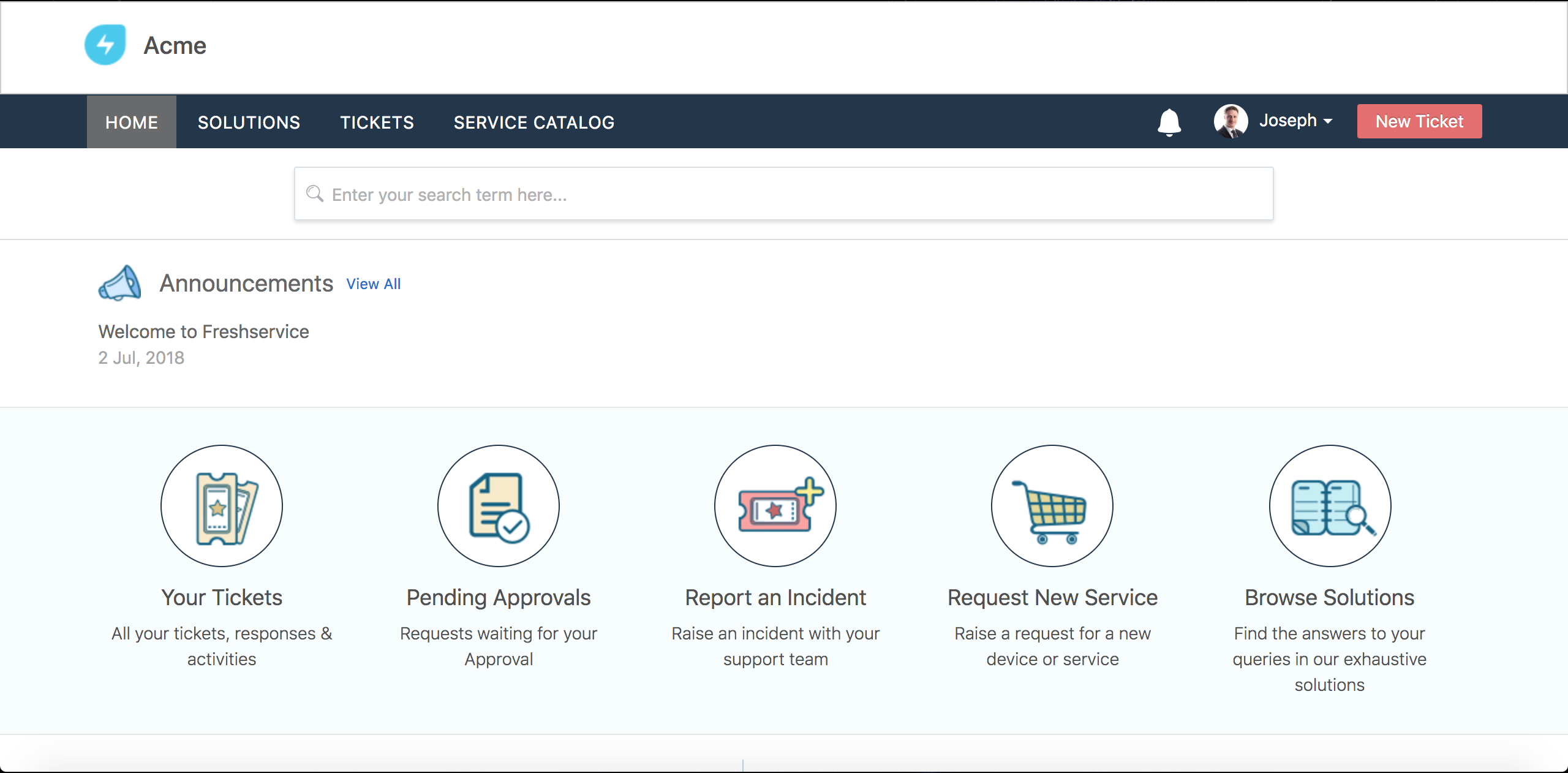Screen dimensions: 1568x773
Task: Click the Request New Service cart icon
Action: pyautogui.click(x=1052, y=506)
